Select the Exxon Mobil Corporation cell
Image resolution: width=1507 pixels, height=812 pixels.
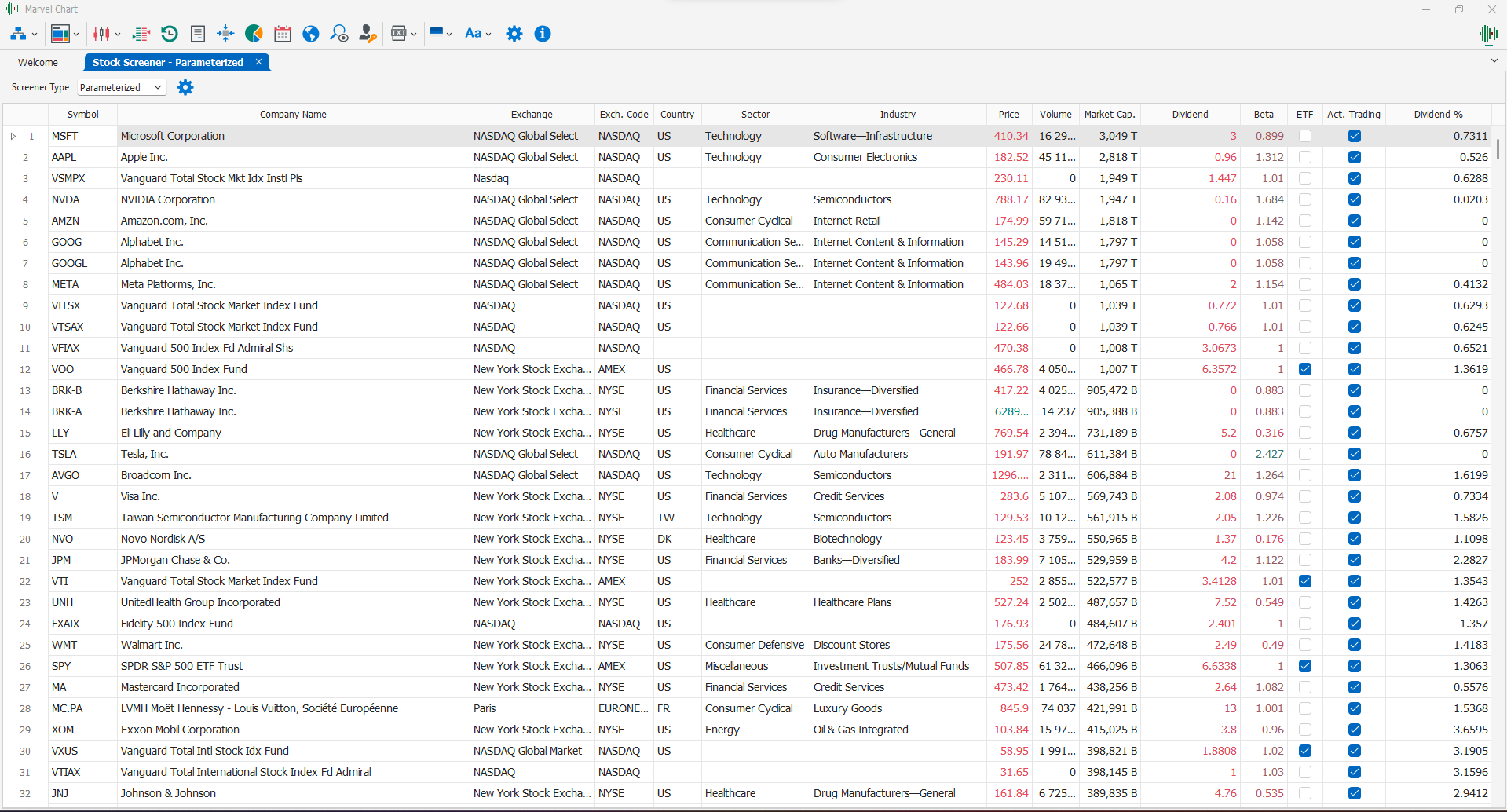click(x=293, y=730)
